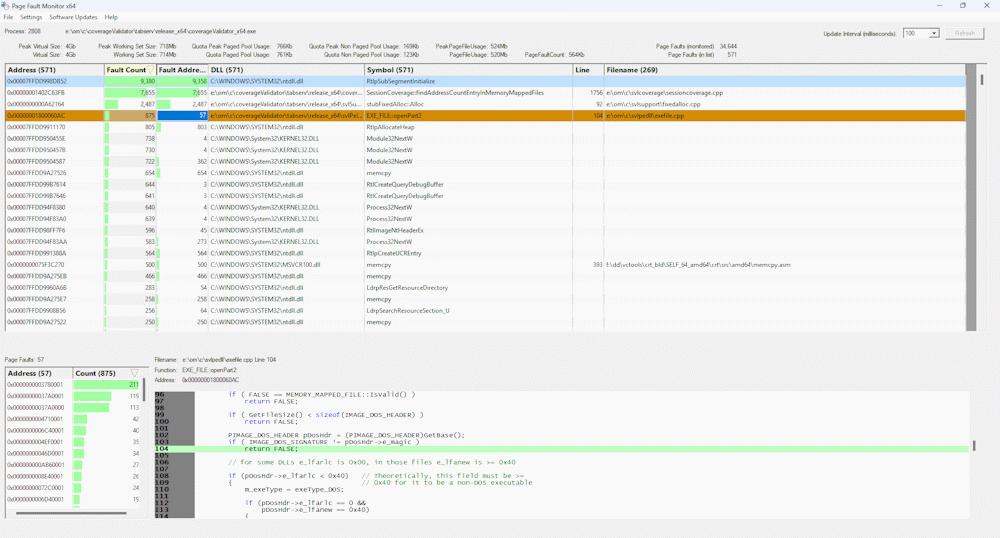Select lower list address 0x0000000008E40001

(35, 476)
